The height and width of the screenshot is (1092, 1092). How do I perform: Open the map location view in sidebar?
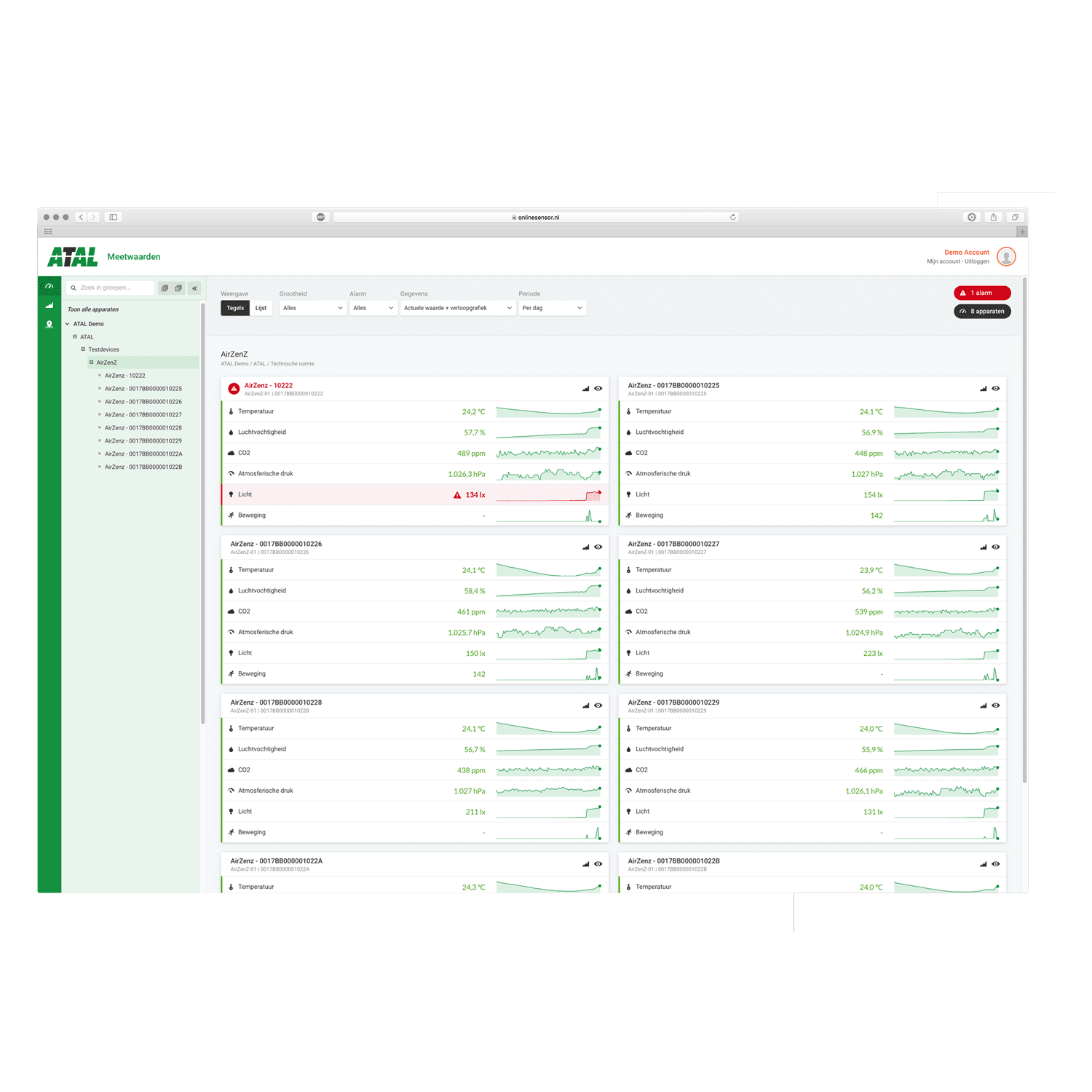pyautogui.click(x=50, y=325)
